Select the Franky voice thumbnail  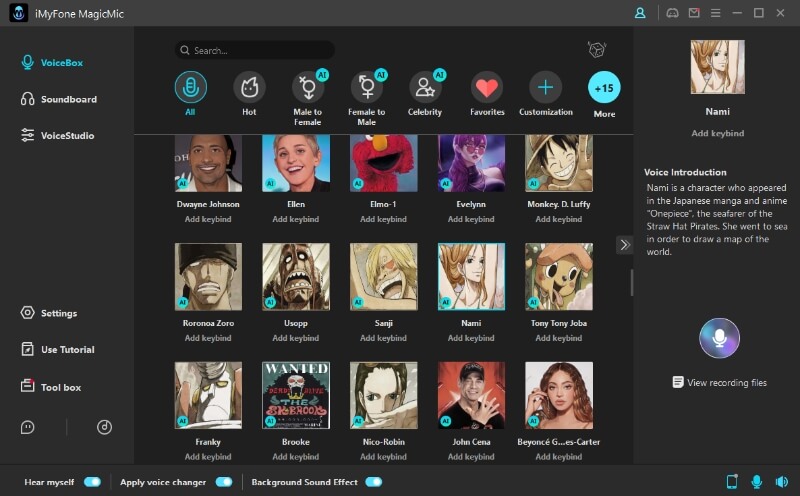point(208,395)
